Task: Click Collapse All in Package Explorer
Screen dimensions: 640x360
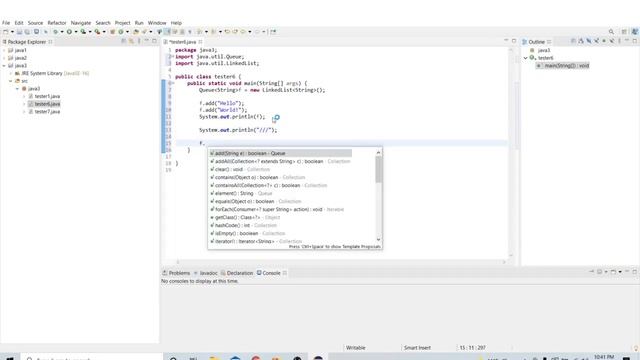Action: [123, 41]
